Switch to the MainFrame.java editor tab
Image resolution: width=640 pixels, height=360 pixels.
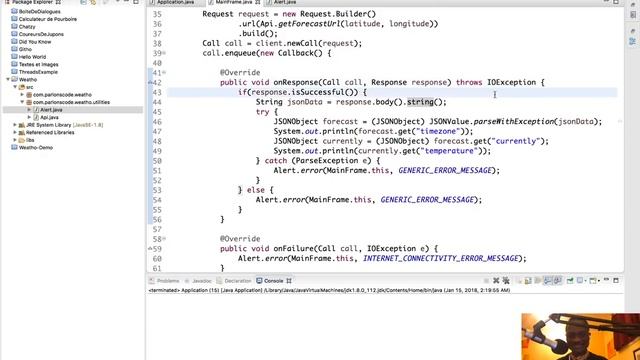pyautogui.click(x=234, y=2)
